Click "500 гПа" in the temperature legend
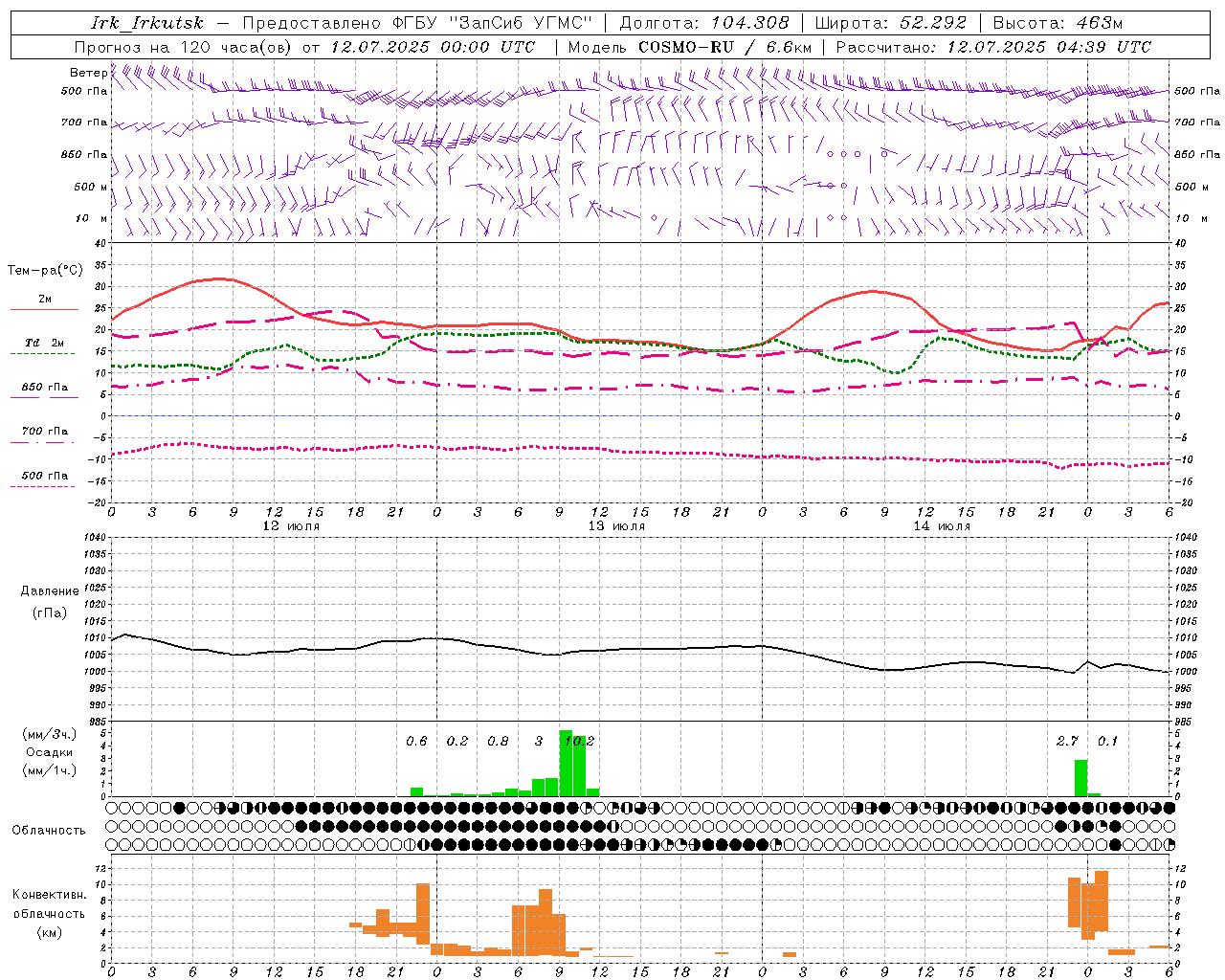The height and width of the screenshot is (980, 1225). pos(44,476)
